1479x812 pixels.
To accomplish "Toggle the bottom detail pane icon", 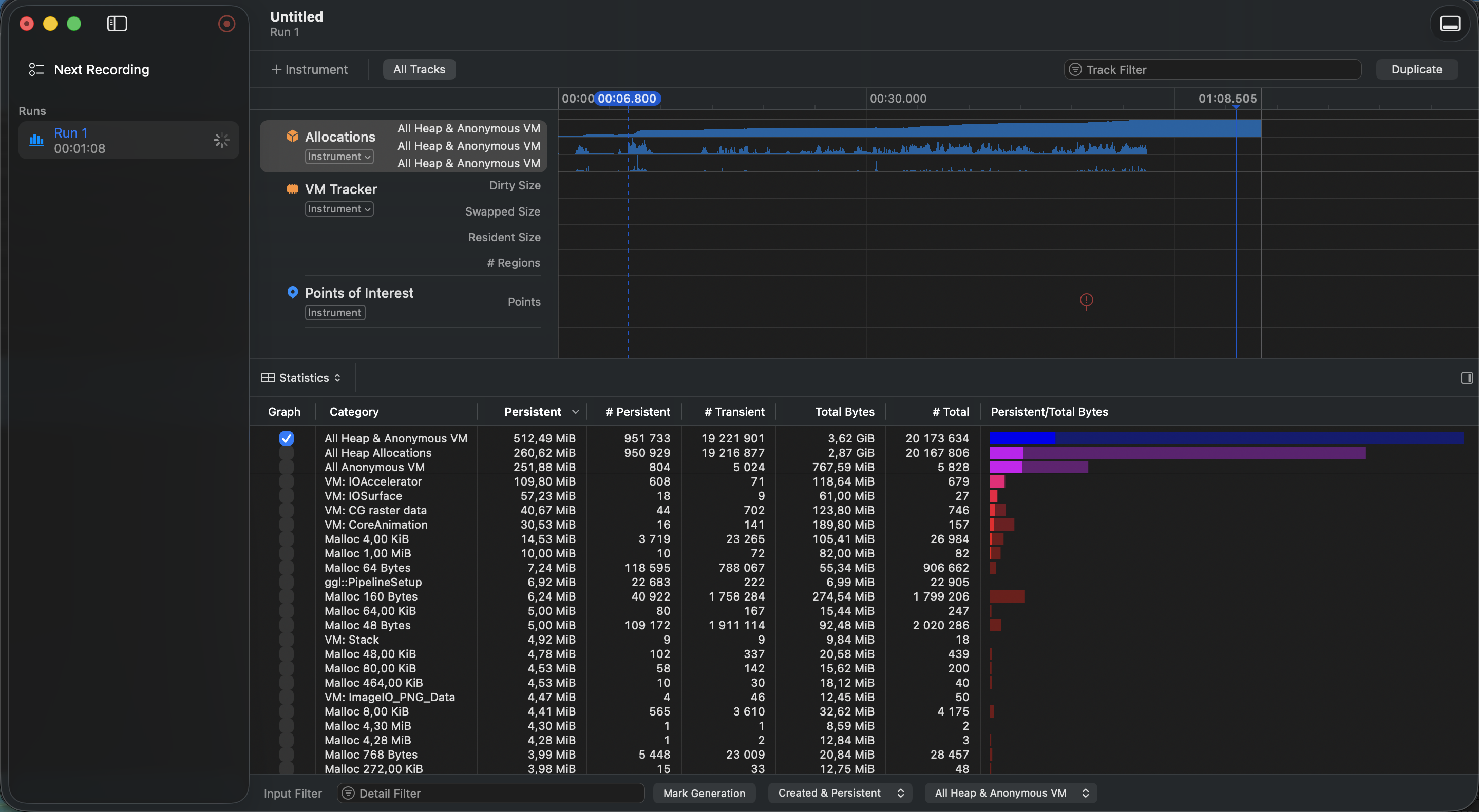I will [x=1450, y=24].
